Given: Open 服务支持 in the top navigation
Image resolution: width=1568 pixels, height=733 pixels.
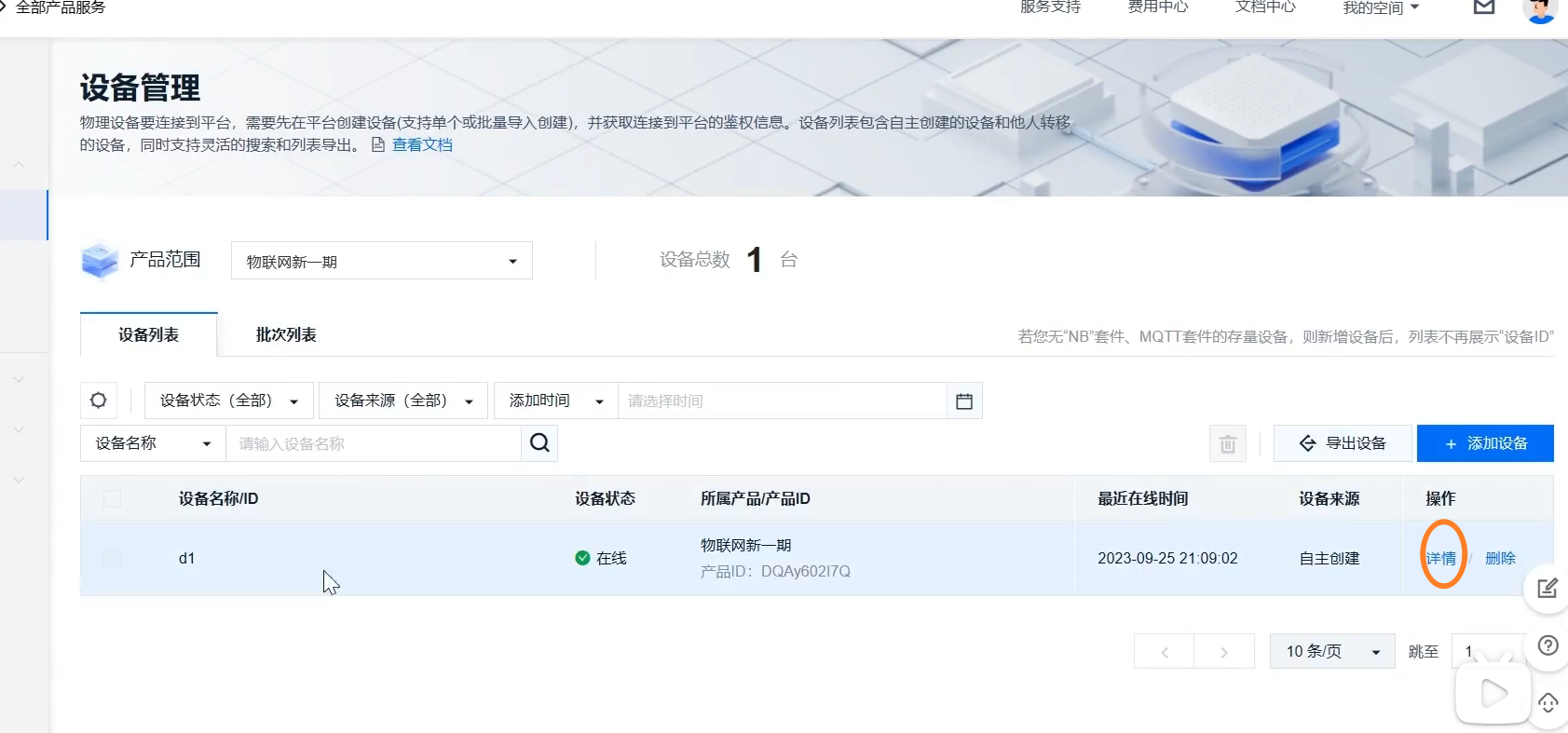Looking at the screenshot, I should coord(1050,7).
